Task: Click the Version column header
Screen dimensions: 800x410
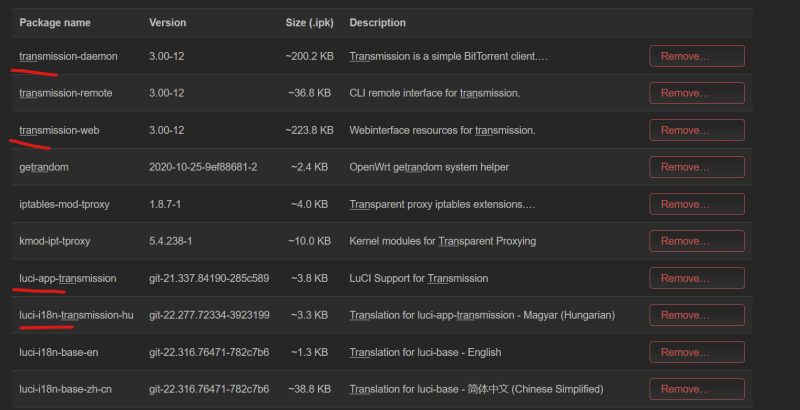Action: coord(167,22)
